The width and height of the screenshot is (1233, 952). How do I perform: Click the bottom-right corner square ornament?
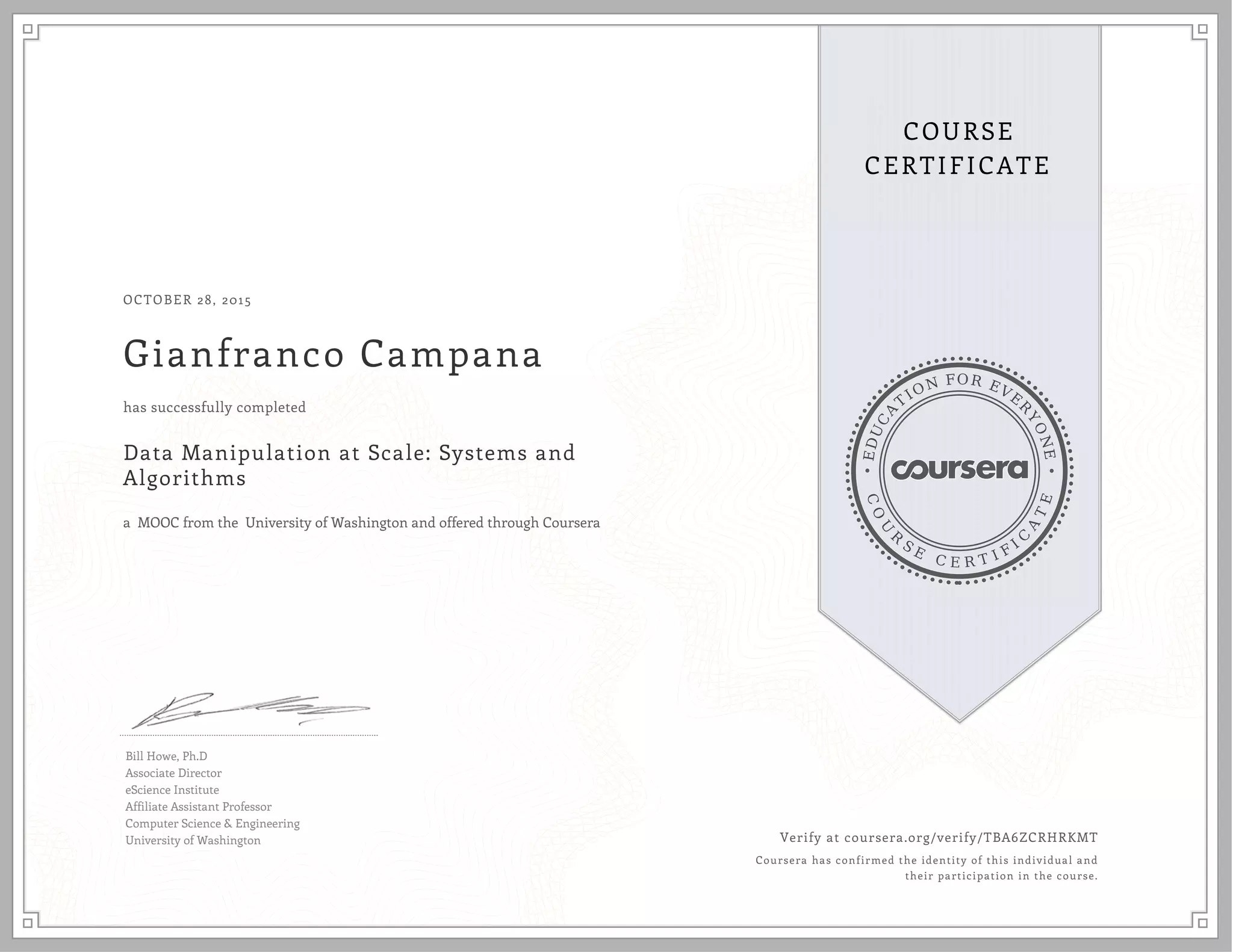point(1202,923)
